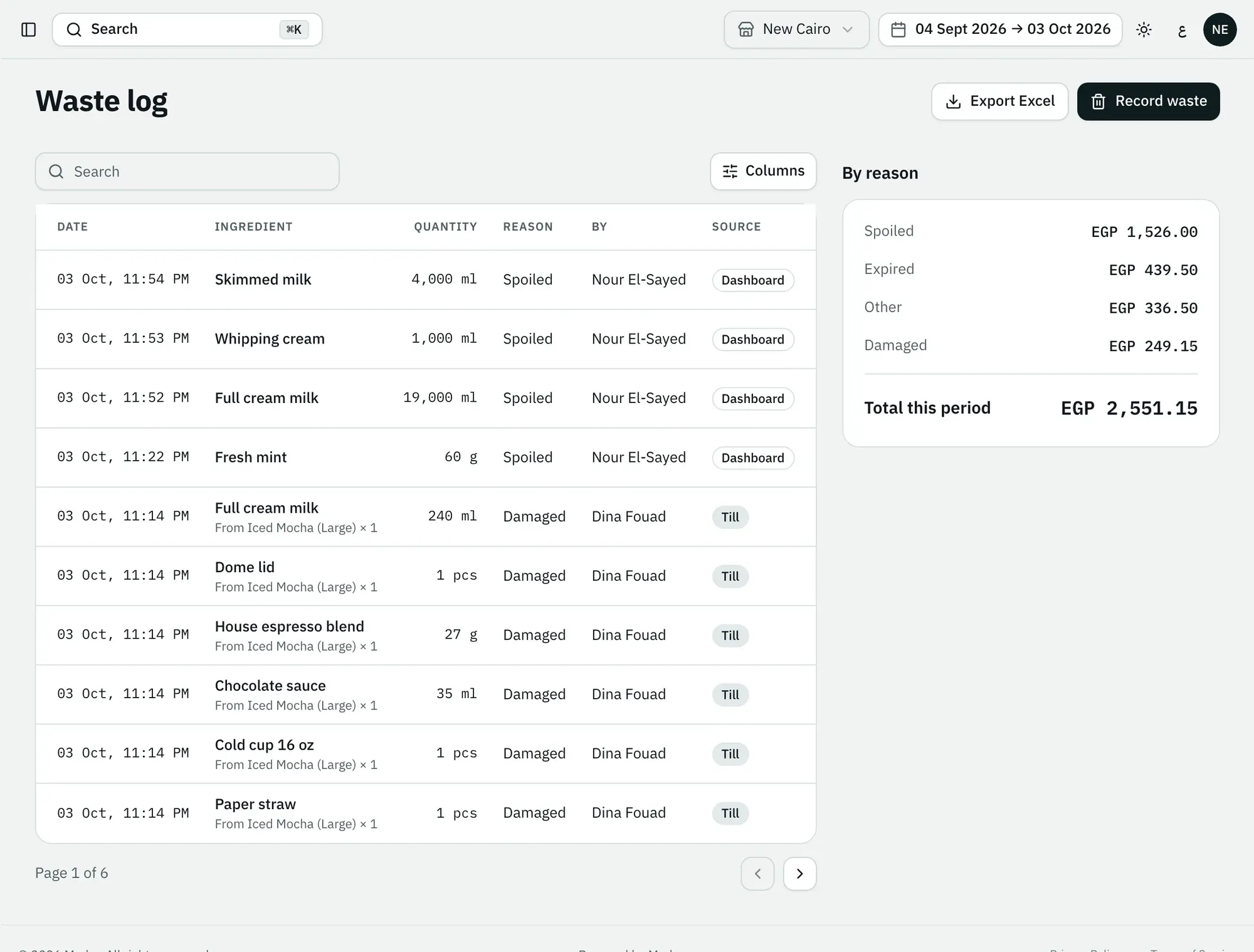Go to next page arrow
This screenshot has width=1254, height=952.
(799, 874)
